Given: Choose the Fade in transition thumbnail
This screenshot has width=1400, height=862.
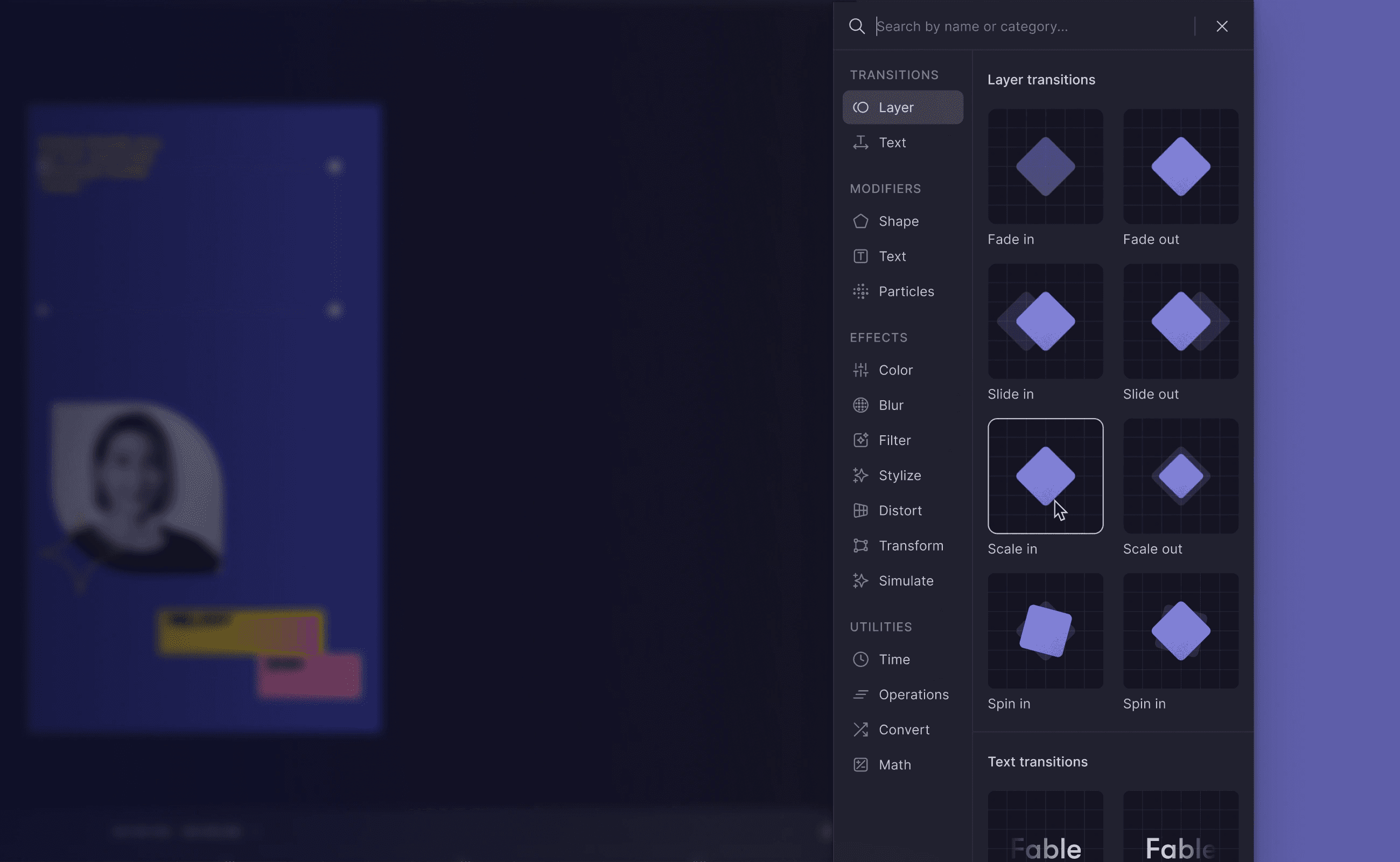Looking at the screenshot, I should (1045, 166).
